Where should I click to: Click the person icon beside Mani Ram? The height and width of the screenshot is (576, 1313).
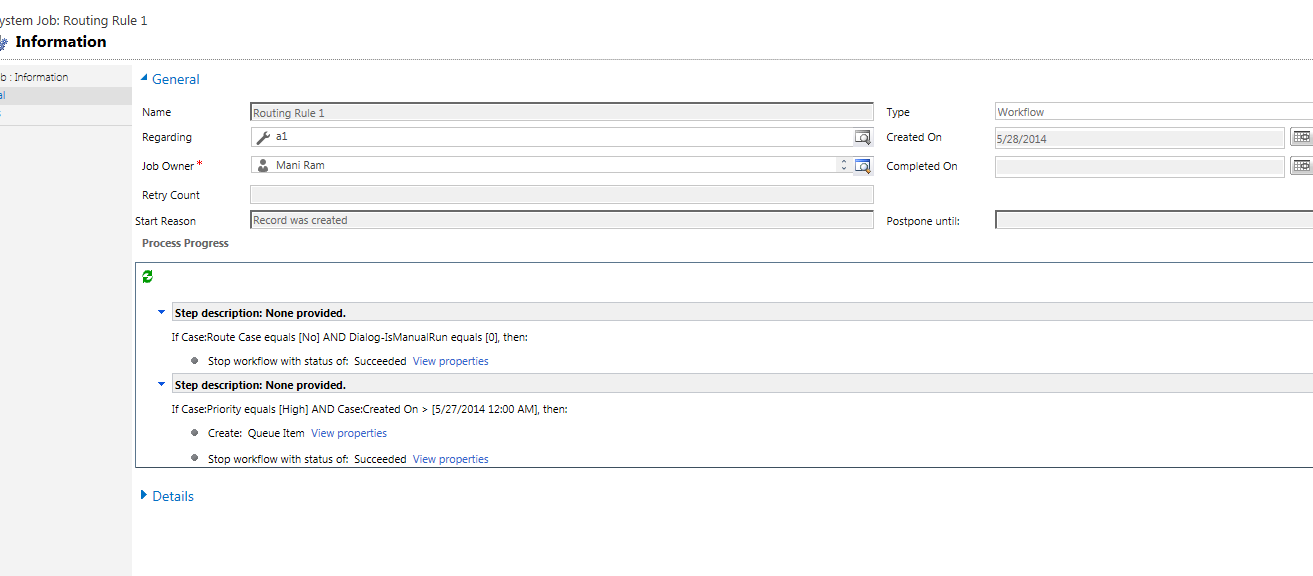[262, 165]
